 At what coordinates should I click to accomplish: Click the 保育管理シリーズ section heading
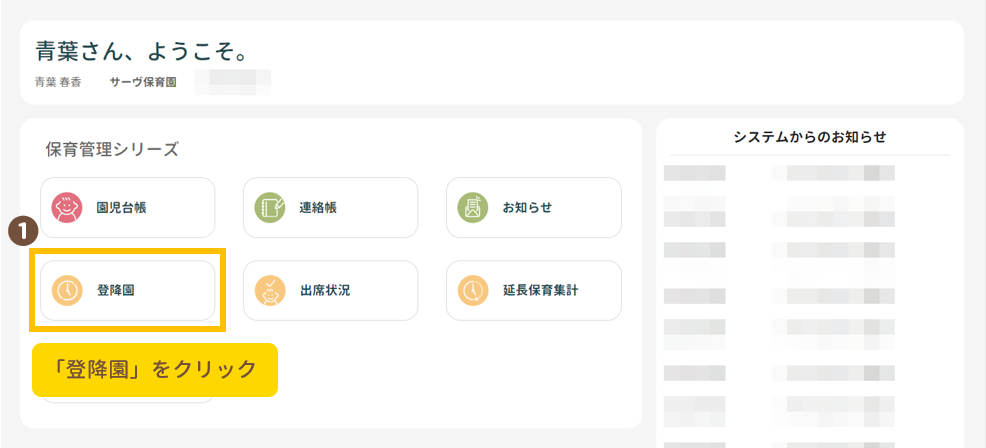112,150
